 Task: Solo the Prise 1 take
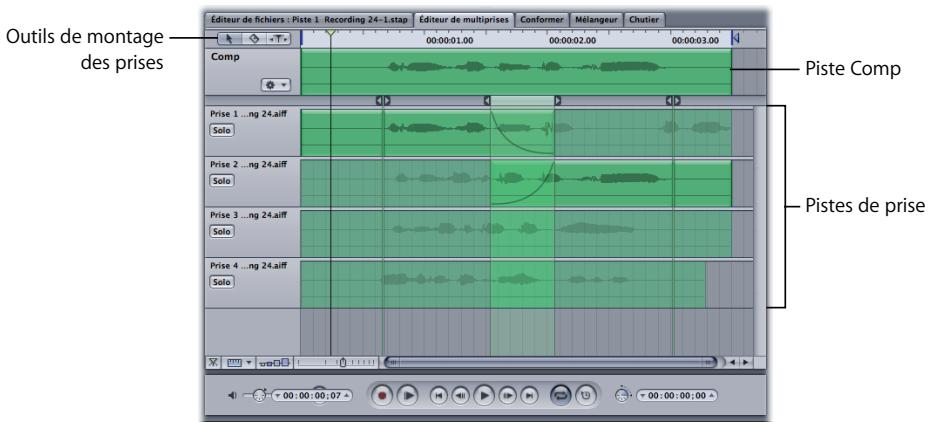(x=221, y=131)
